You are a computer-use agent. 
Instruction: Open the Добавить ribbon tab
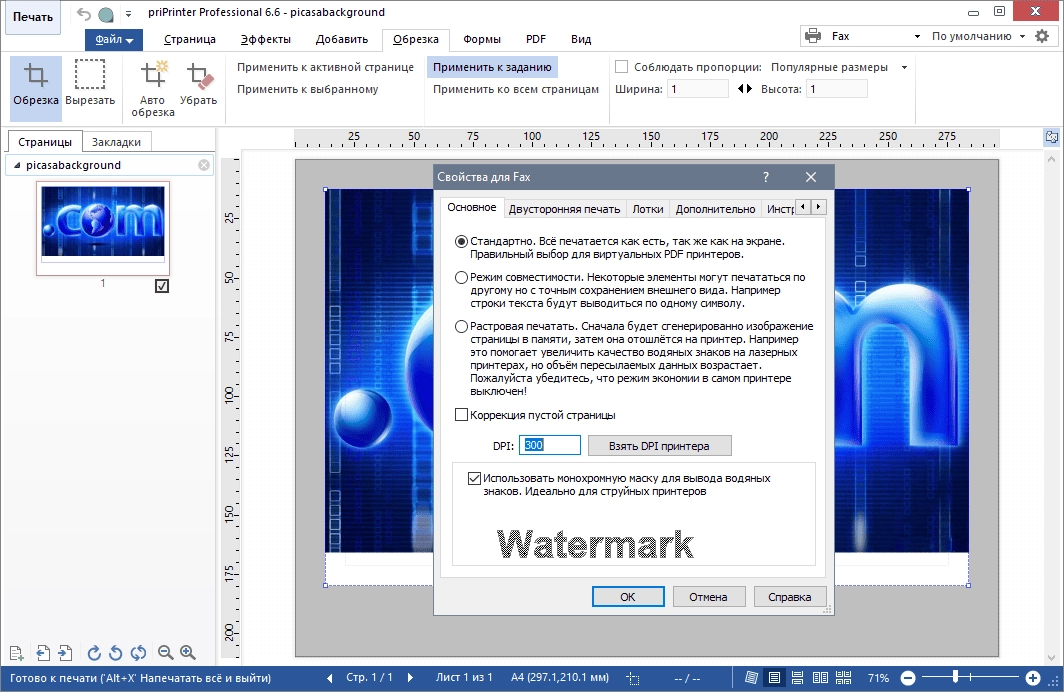[x=342, y=39]
